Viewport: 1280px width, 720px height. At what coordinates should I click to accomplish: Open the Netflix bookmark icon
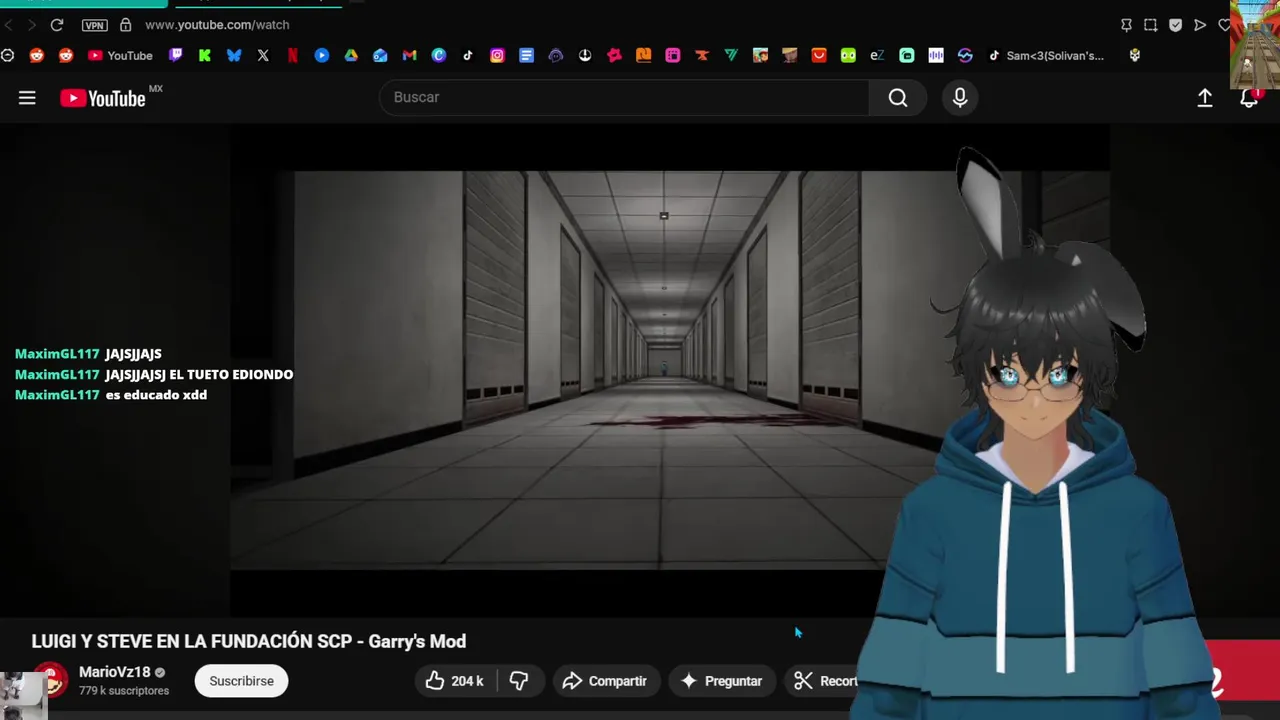pyautogui.click(x=292, y=56)
